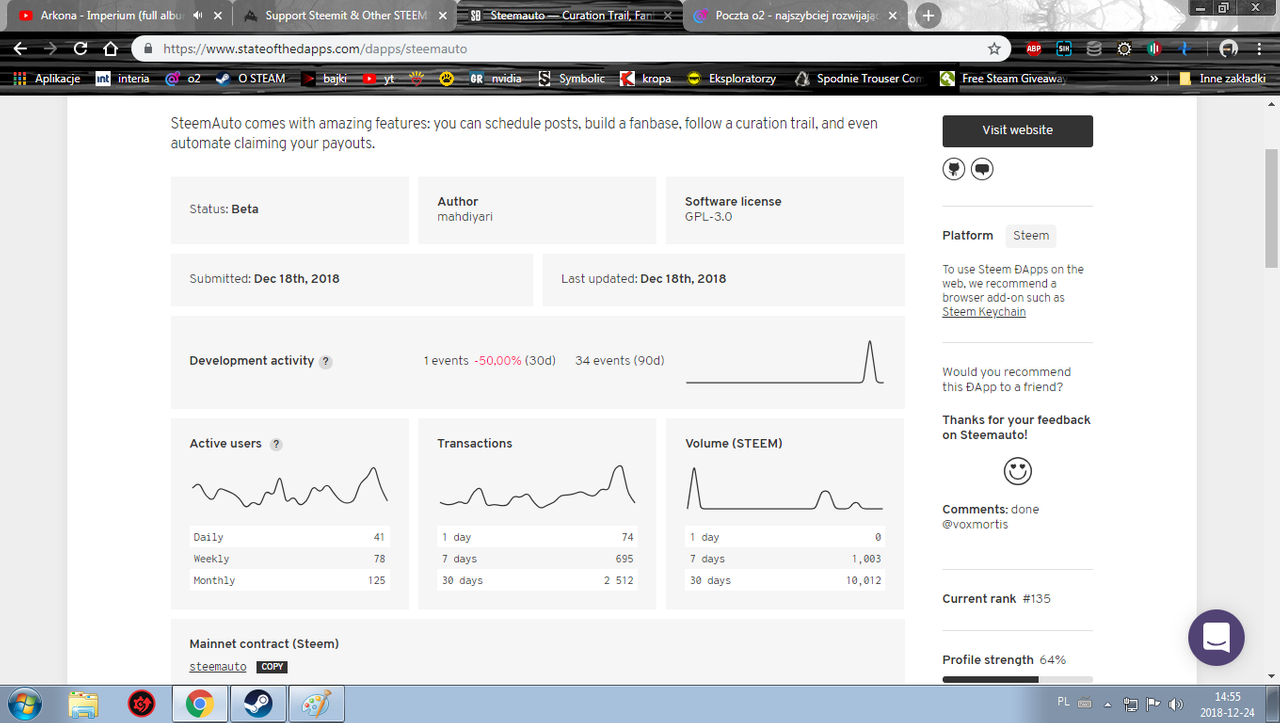Click the PL language indicator
Viewport: 1280px width, 723px height.
[1063, 703]
